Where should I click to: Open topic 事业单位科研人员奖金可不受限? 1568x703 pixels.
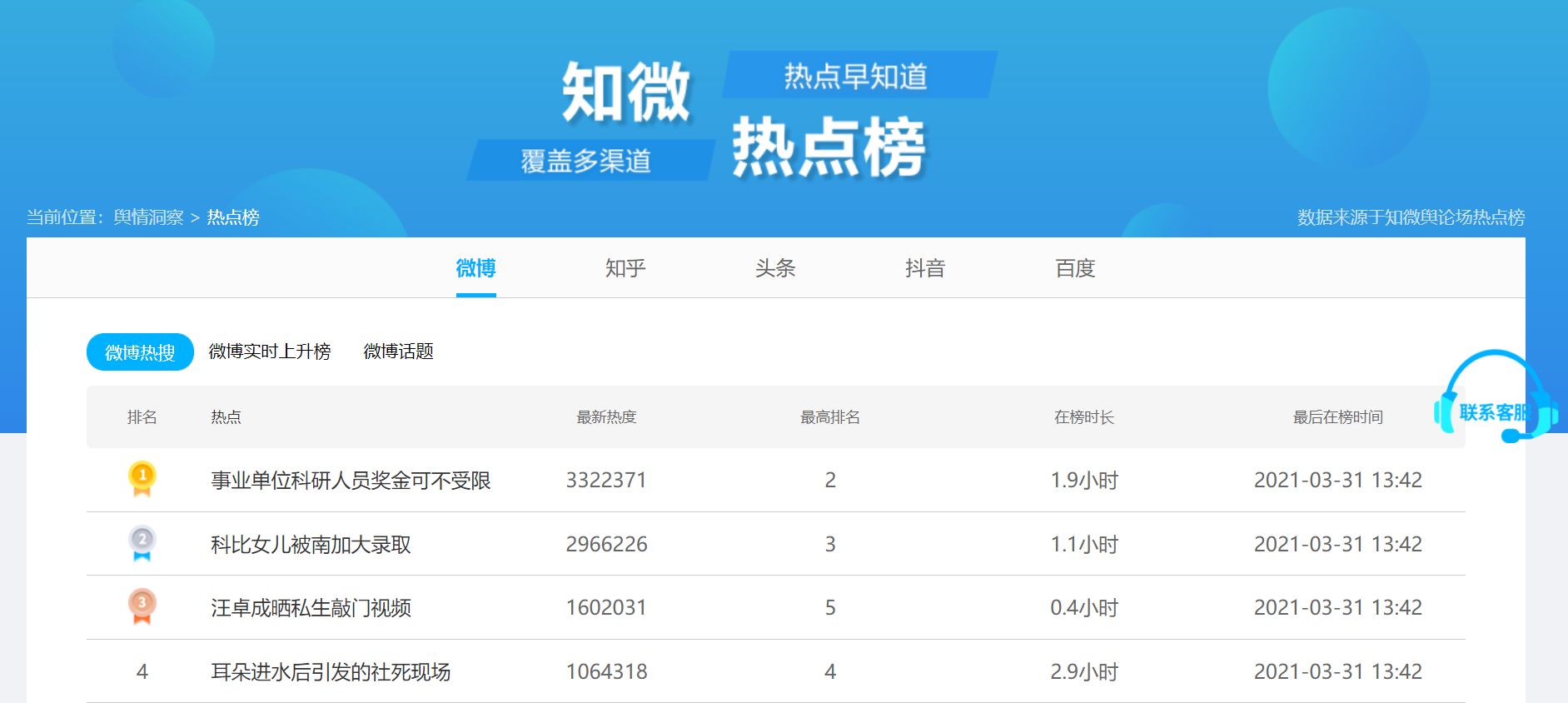tap(351, 481)
